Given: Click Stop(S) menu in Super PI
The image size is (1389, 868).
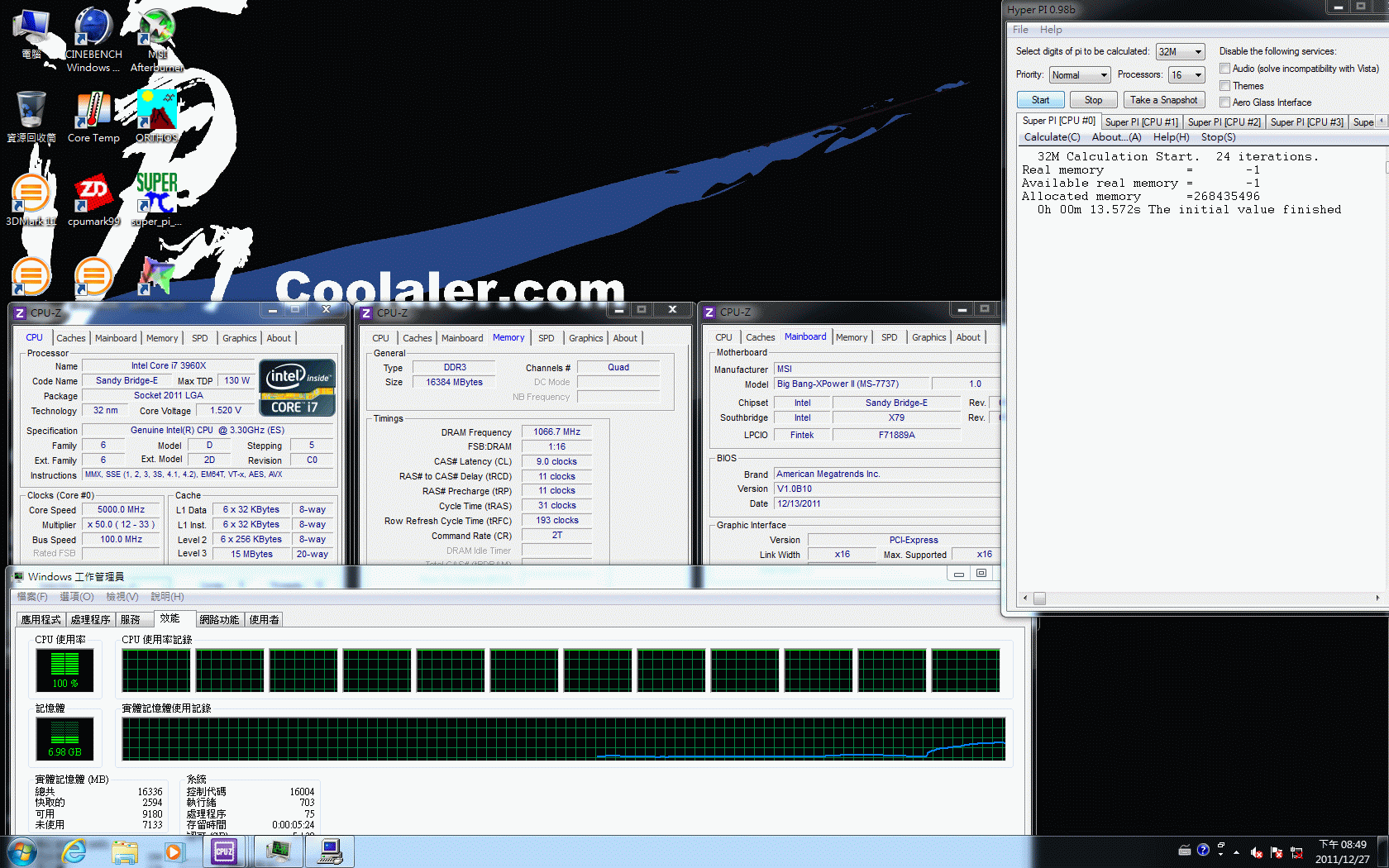Looking at the screenshot, I should [x=1218, y=137].
